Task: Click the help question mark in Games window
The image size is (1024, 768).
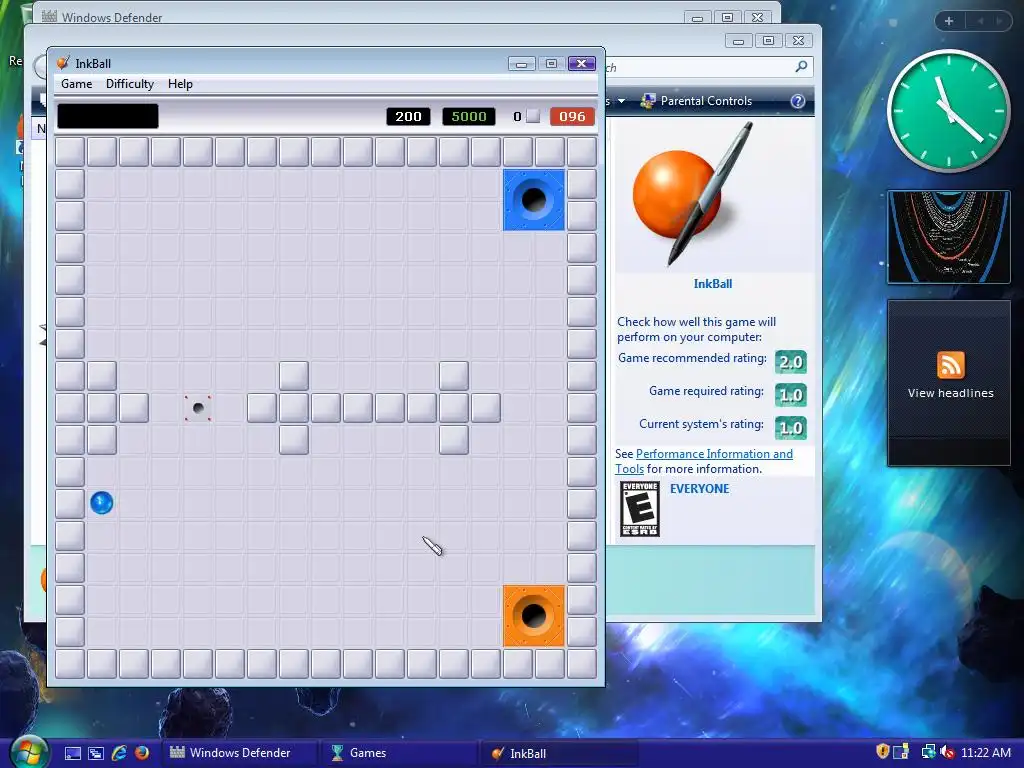Action: (797, 101)
